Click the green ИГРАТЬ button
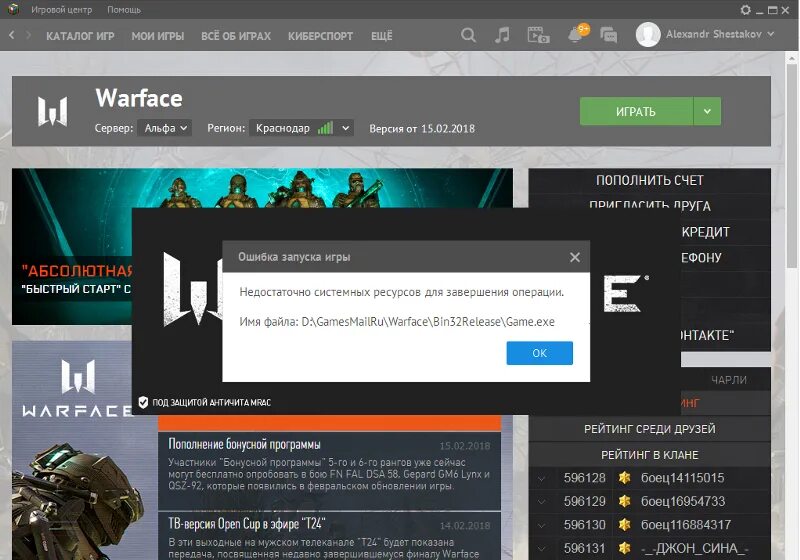Viewport: 800px width, 560px height. pyautogui.click(x=636, y=111)
